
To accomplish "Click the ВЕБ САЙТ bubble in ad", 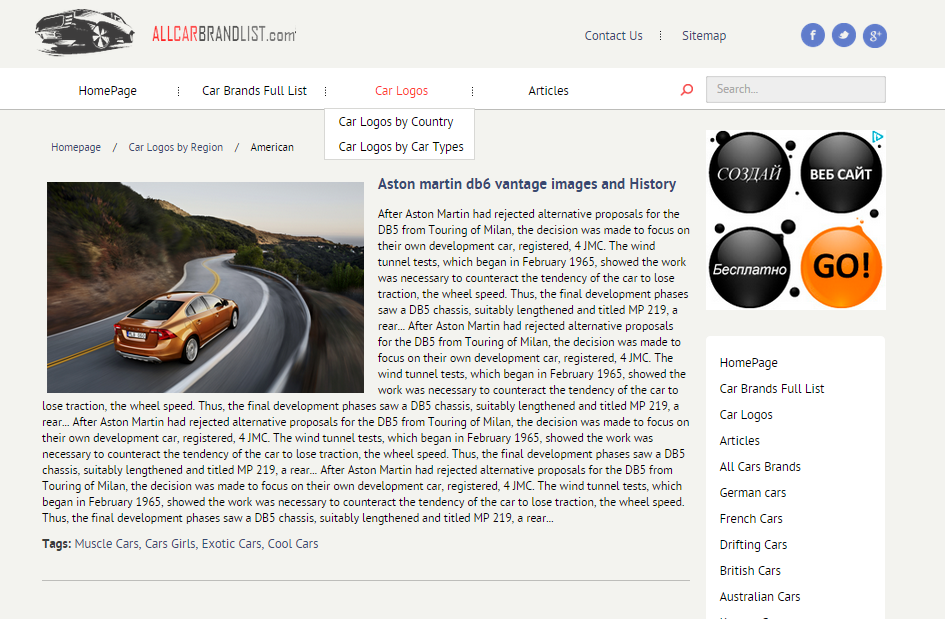I will pyautogui.click(x=841, y=173).
